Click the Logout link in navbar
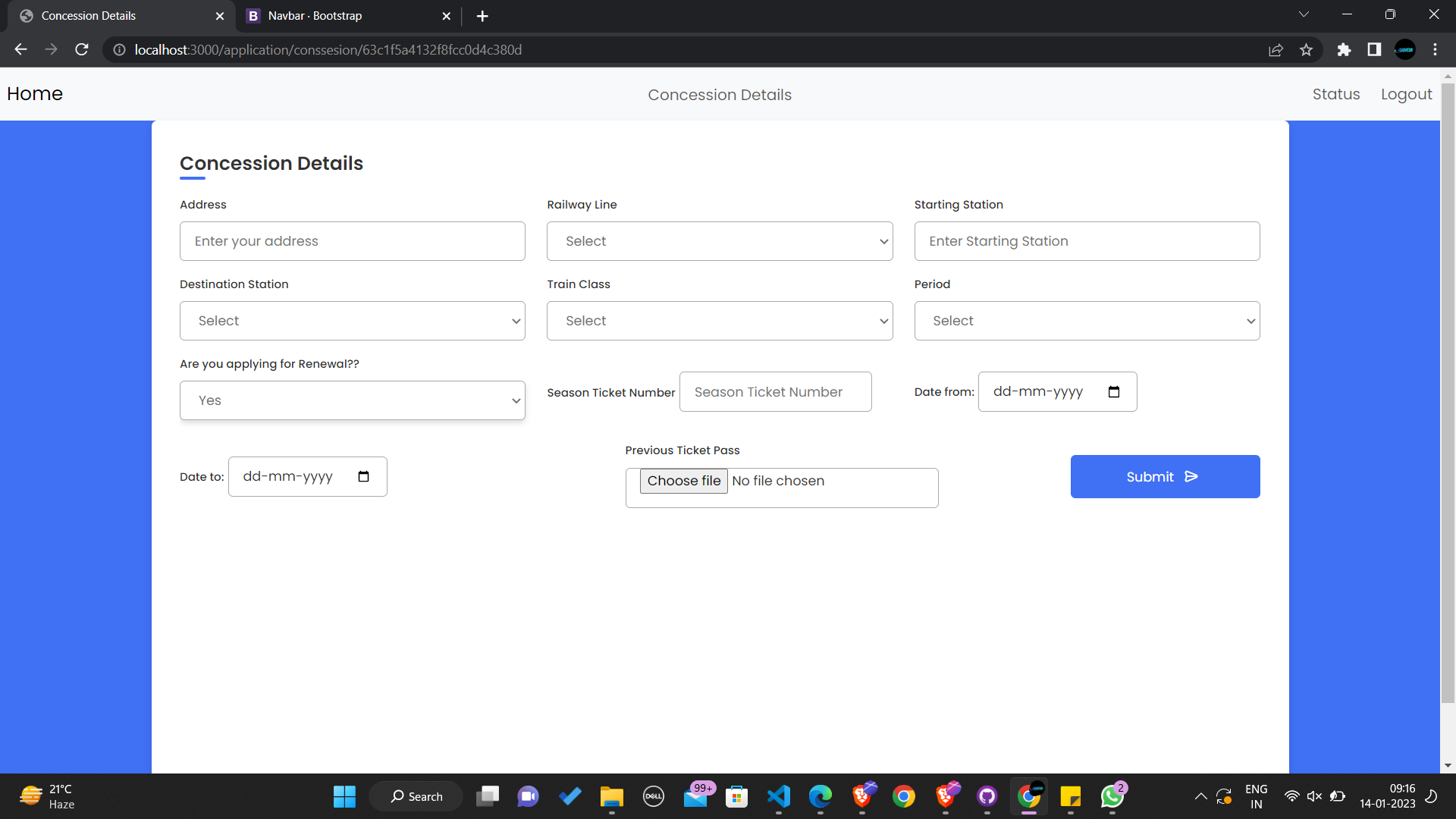The height and width of the screenshot is (819, 1456). (x=1406, y=94)
